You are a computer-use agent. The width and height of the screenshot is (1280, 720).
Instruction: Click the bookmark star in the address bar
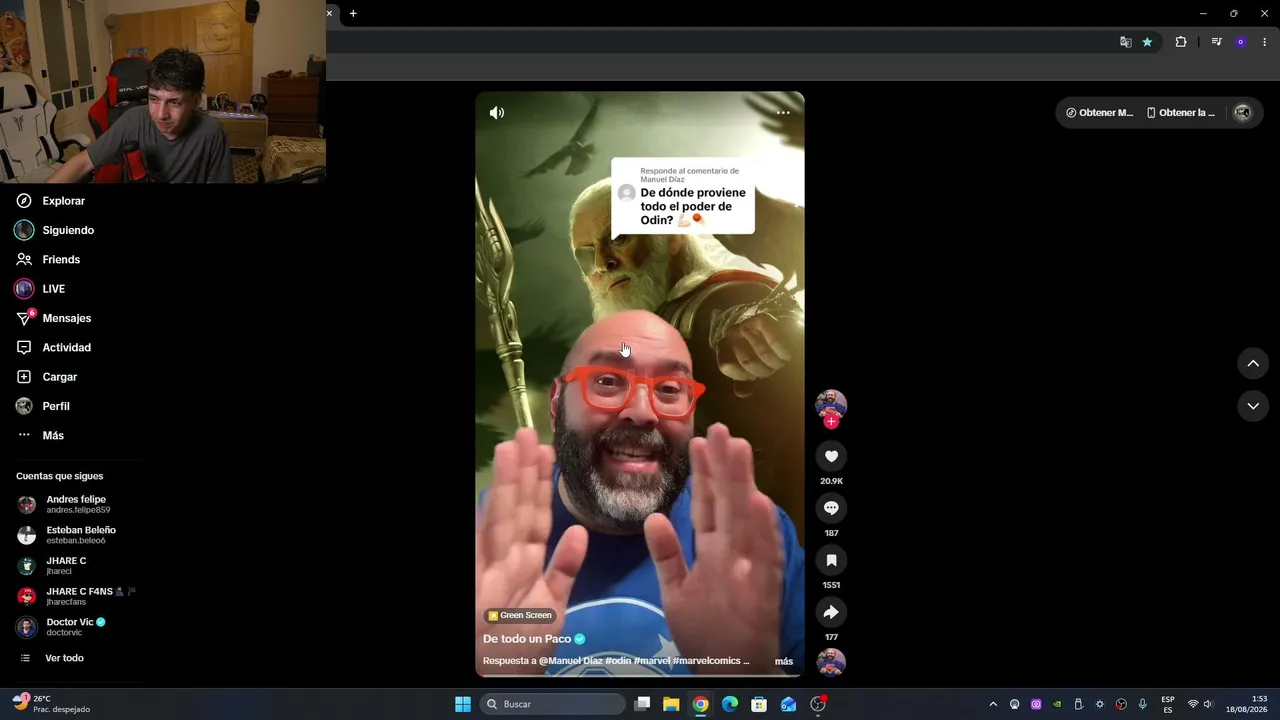[x=1147, y=42]
